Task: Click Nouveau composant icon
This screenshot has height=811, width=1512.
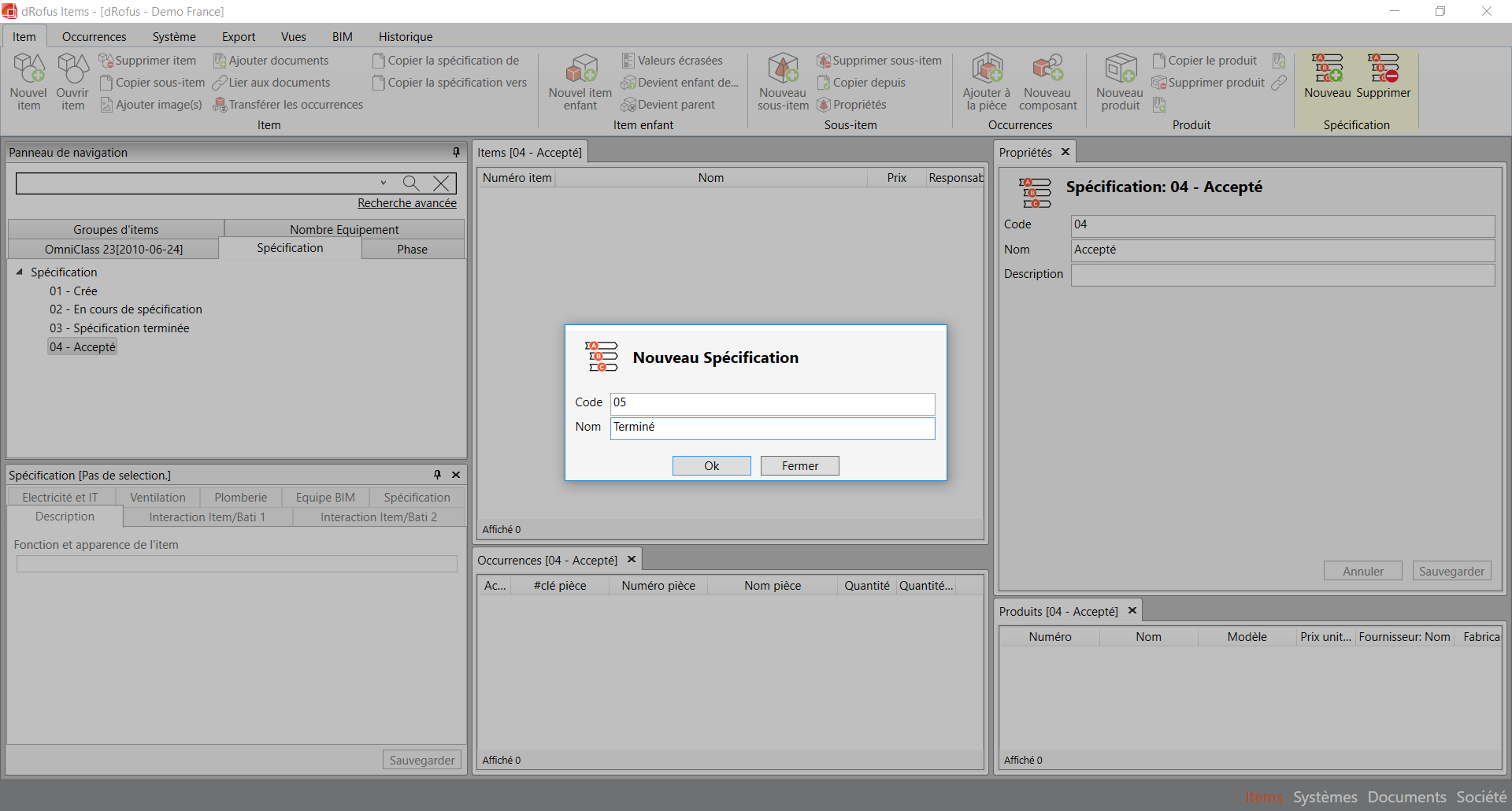Action: tap(1047, 69)
